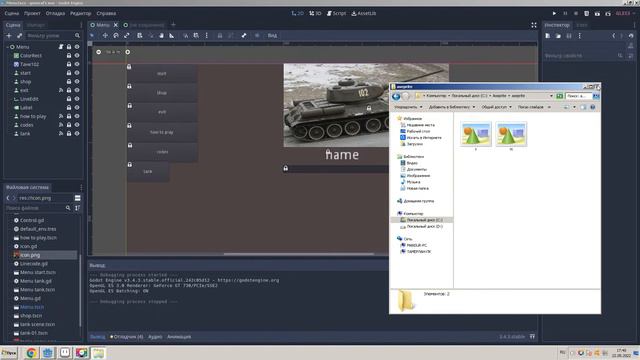640x360 pixels.
Task: Toggle visibility of the tank node
Action: point(77,133)
